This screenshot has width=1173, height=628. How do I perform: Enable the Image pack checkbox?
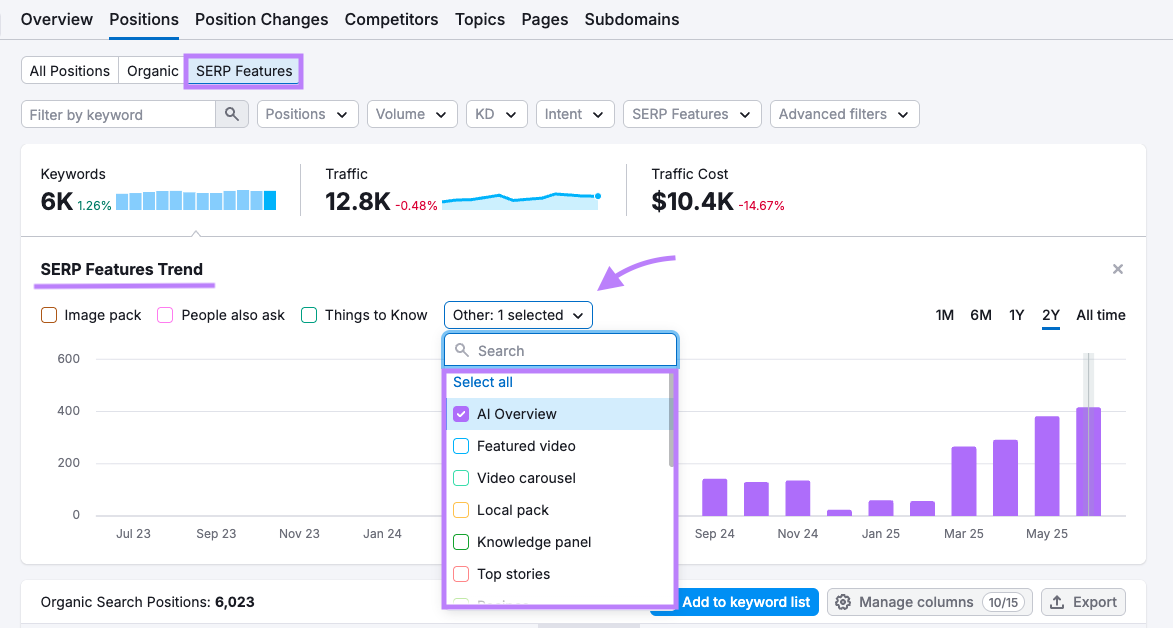point(48,314)
